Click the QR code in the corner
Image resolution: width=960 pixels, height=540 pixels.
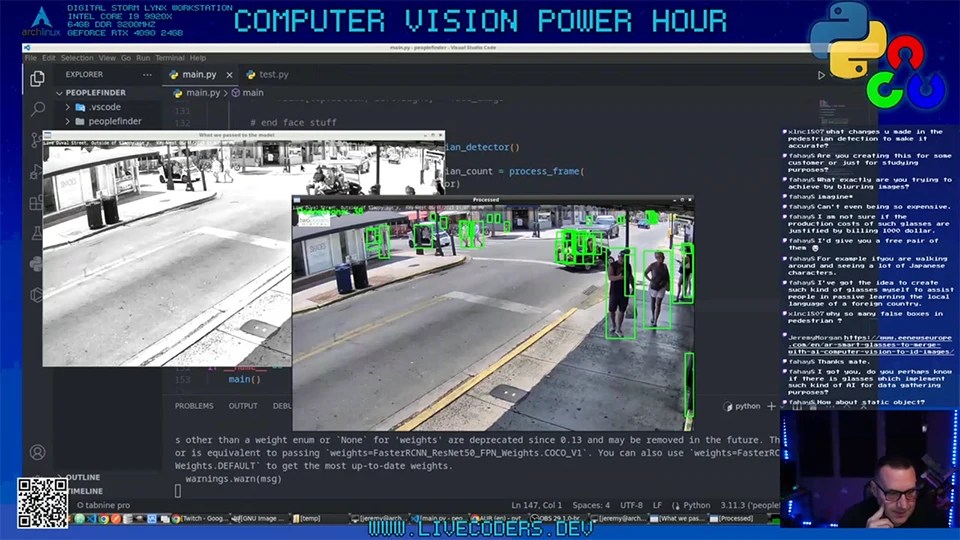click(x=42, y=503)
